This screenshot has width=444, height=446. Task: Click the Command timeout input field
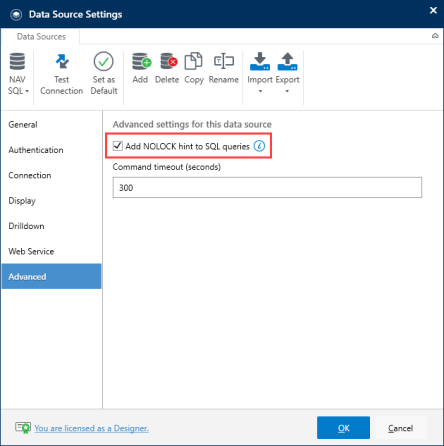coord(267,187)
